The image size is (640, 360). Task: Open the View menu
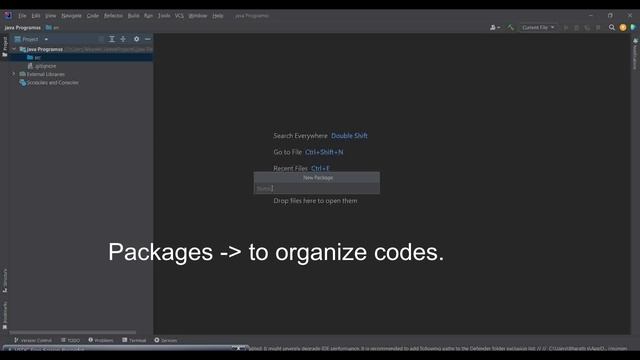tap(51, 16)
